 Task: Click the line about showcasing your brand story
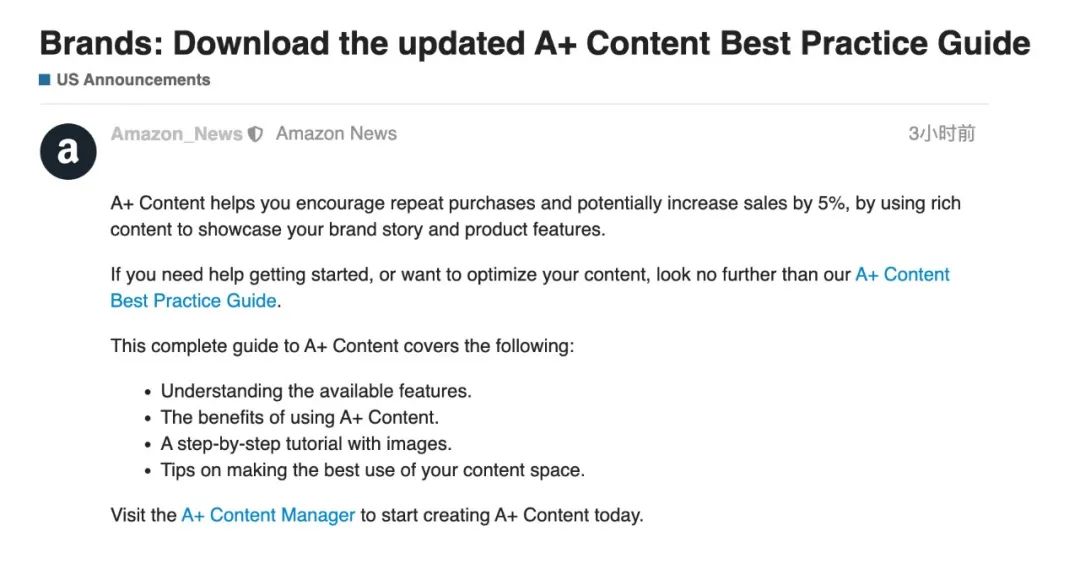coord(357,229)
